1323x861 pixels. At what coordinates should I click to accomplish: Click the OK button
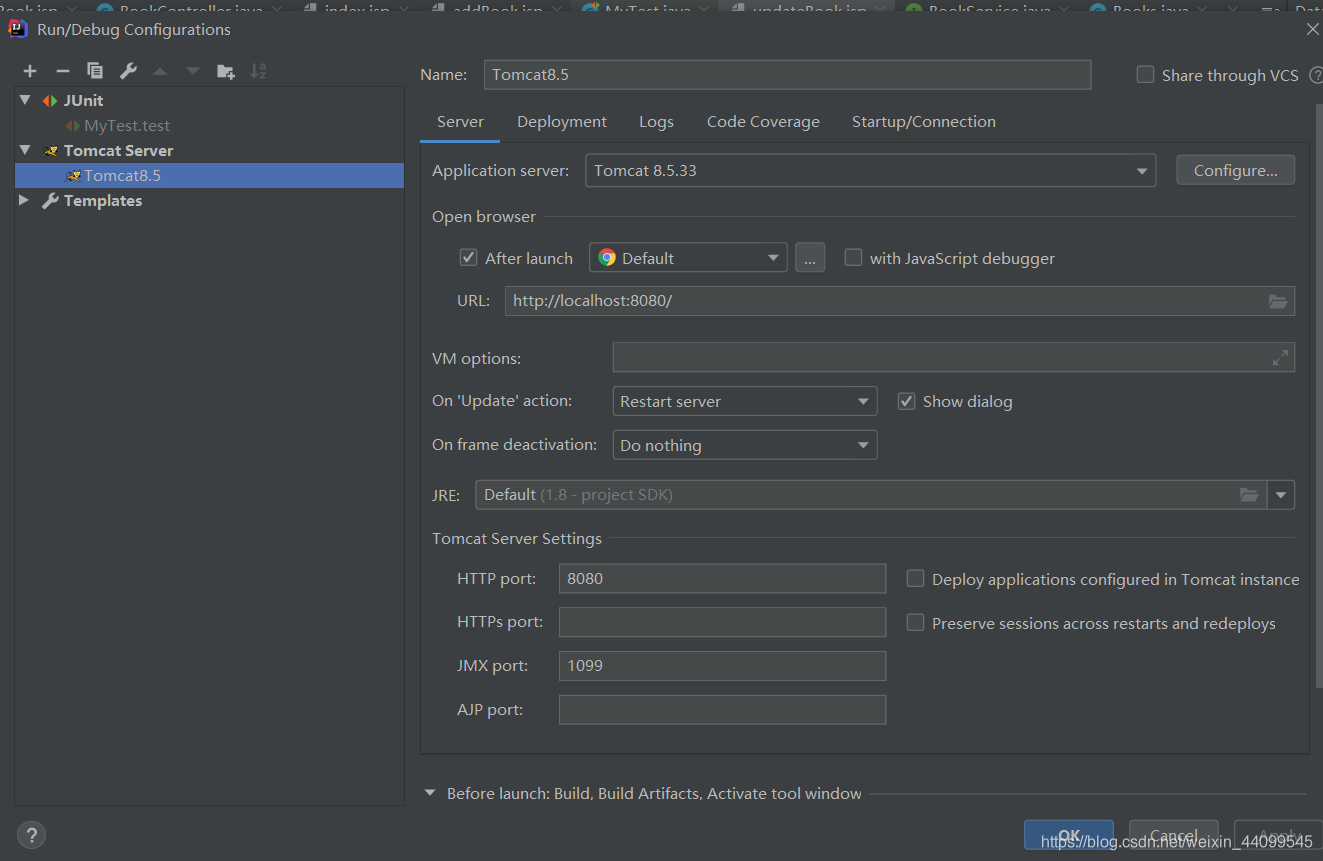click(1069, 836)
